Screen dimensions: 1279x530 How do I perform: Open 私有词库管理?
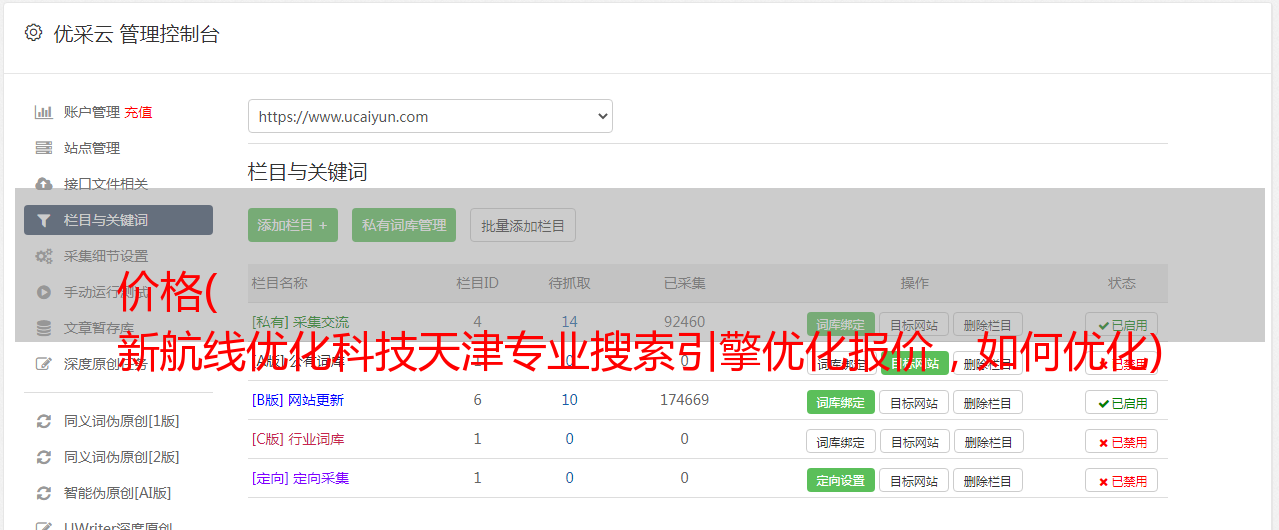(404, 225)
